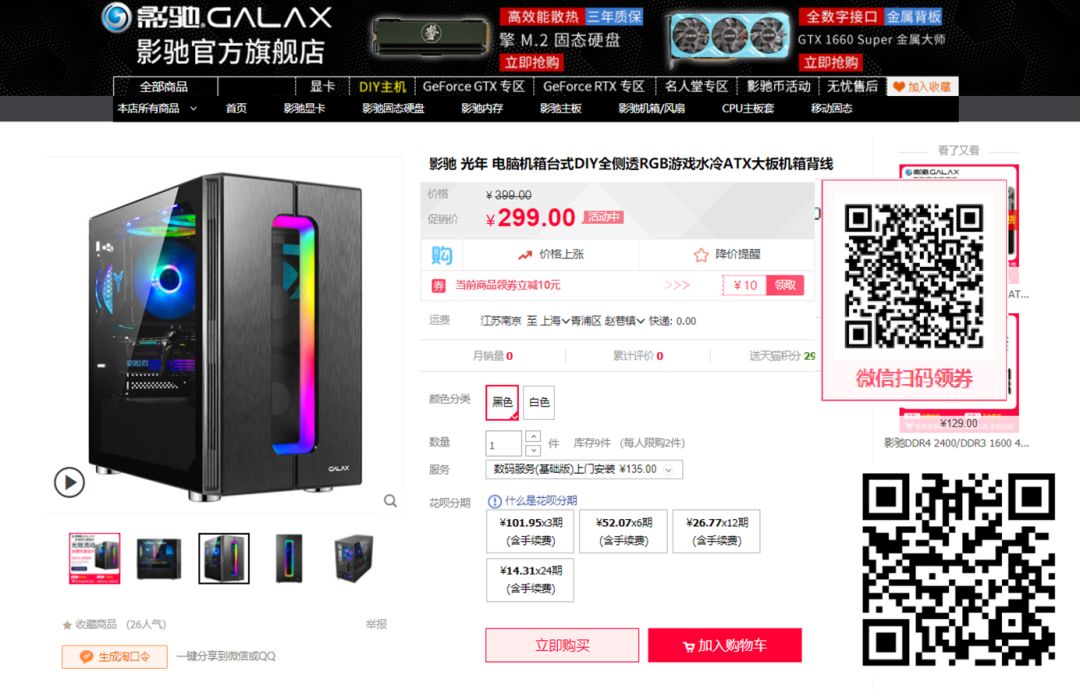Click the 什么是花呗分期 info icon
This screenshot has height=690, width=1080.
(494, 501)
